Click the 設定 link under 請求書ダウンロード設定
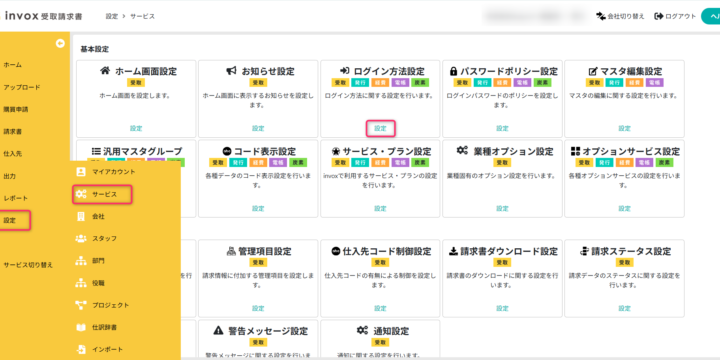This screenshot has height=360, width=720. [x=502, y=309]
